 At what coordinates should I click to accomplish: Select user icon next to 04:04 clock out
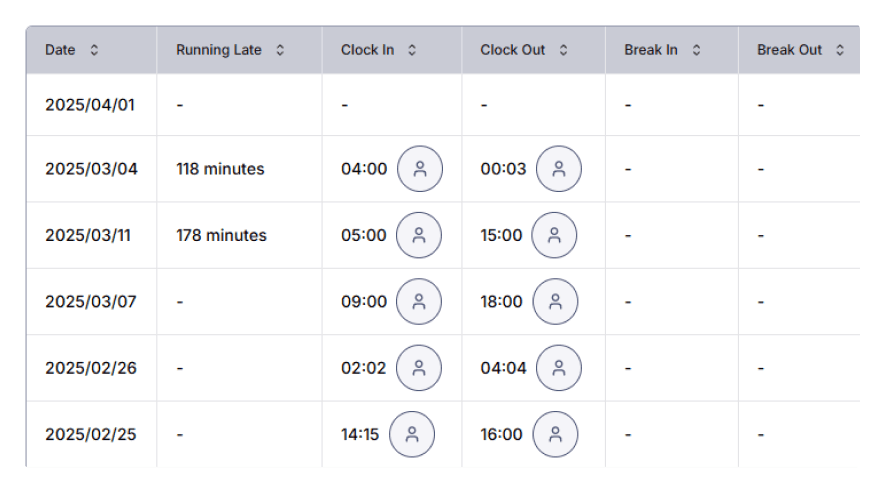click(x=559, y=367)
